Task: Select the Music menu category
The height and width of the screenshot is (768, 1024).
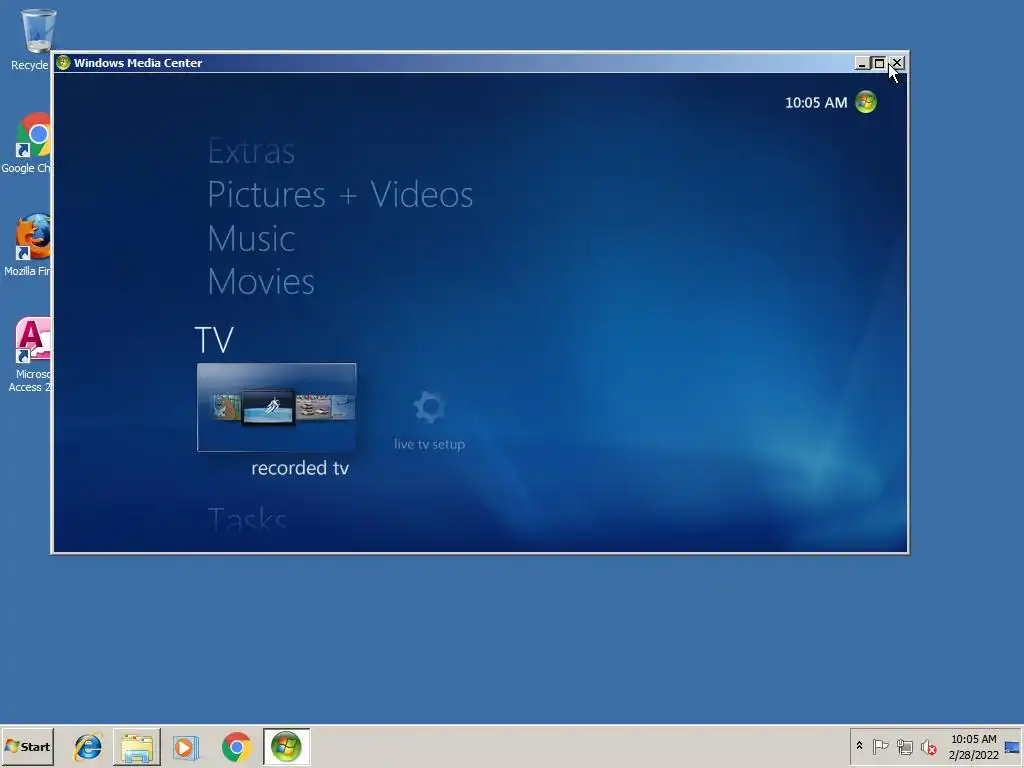Action: pyautogui.click(x=251, y=238)
